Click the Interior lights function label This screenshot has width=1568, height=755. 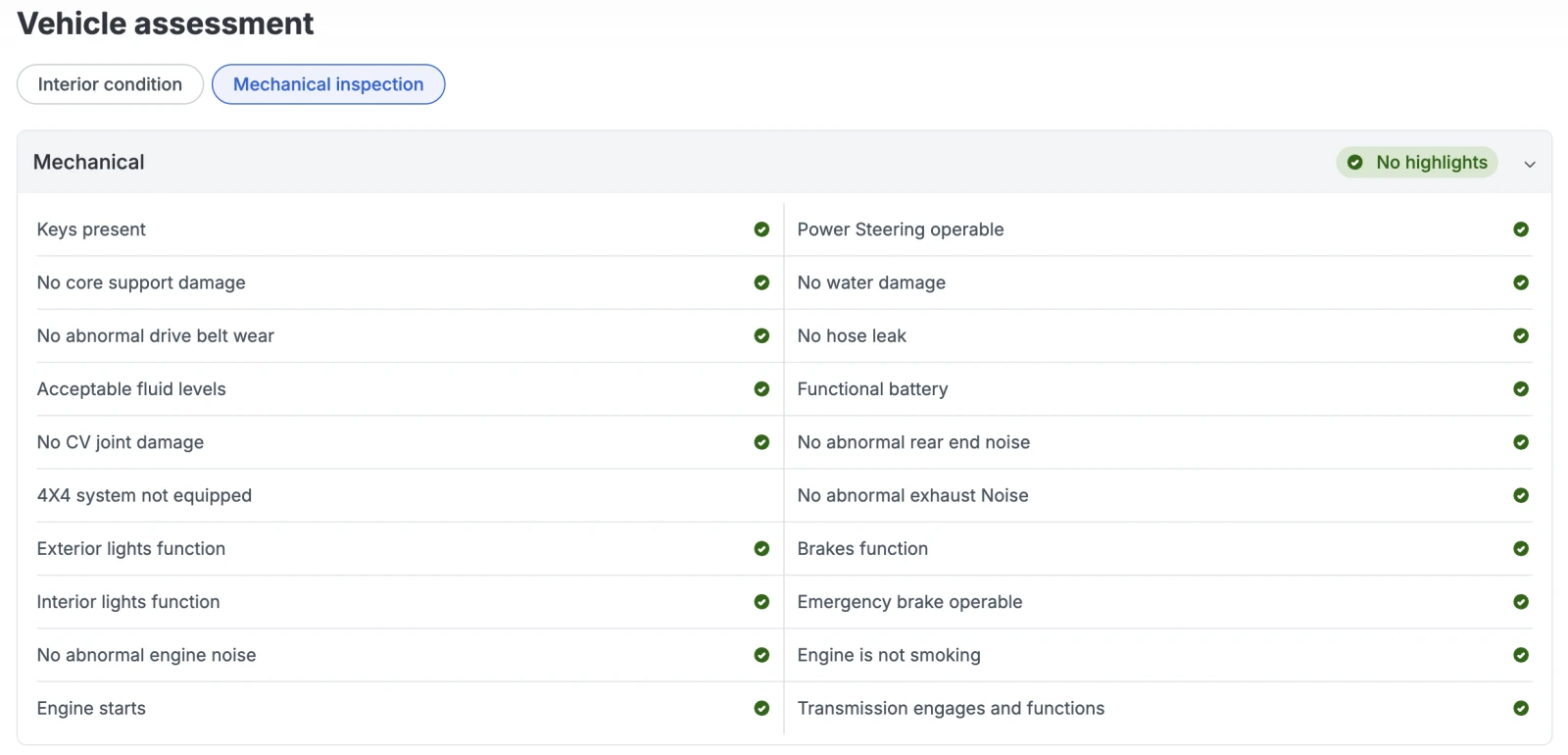click(128, 602)
